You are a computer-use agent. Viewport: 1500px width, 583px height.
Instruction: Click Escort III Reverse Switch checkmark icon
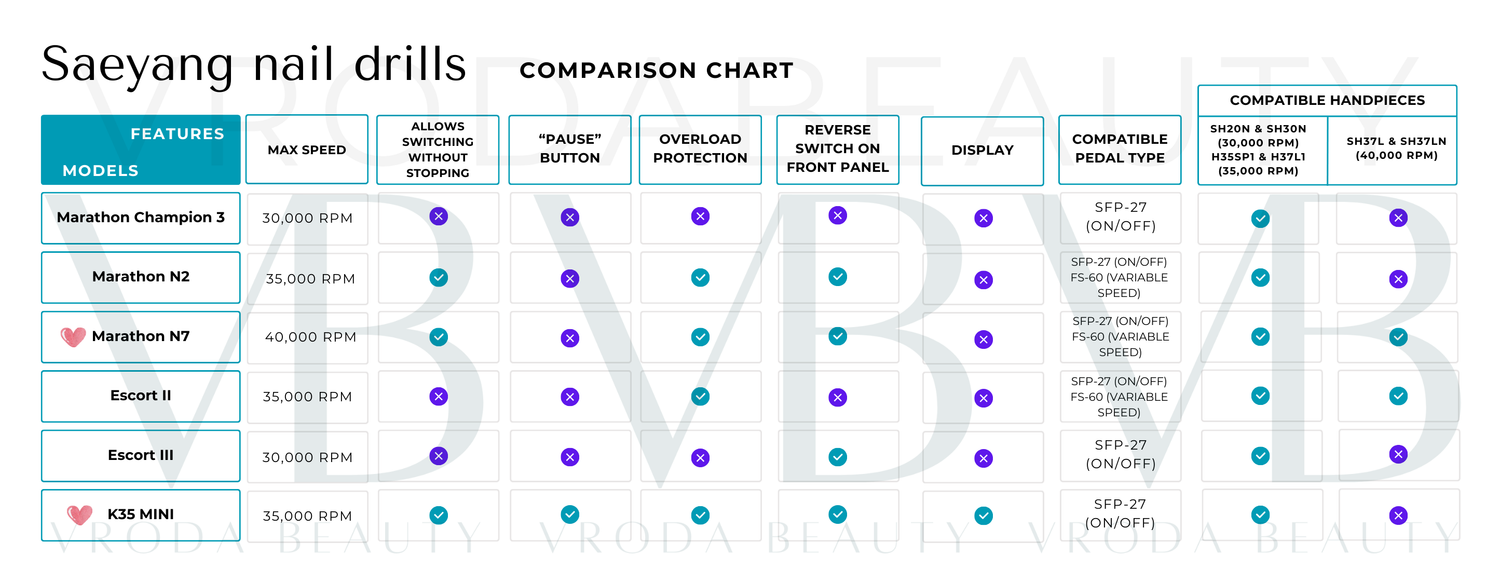[x=838, y=456]
